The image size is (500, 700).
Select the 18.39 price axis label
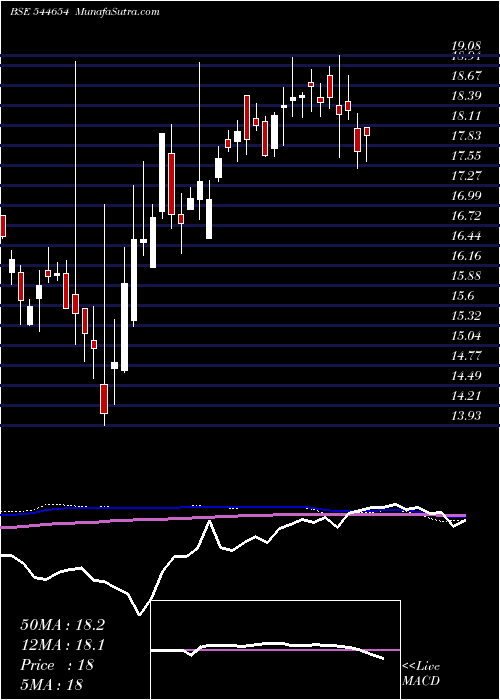point(466,96)
